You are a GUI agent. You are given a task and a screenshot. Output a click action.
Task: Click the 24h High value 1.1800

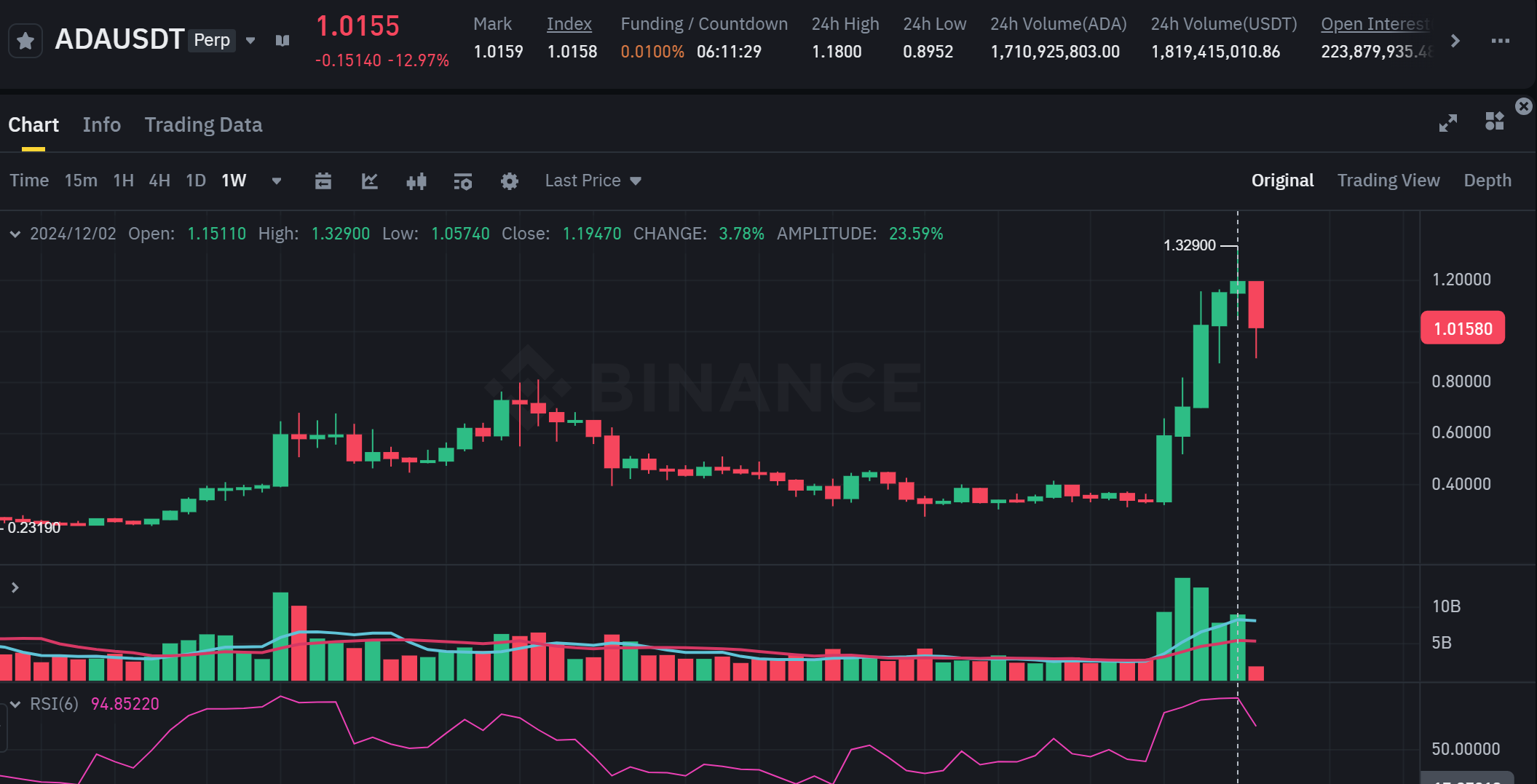[837, 52]
